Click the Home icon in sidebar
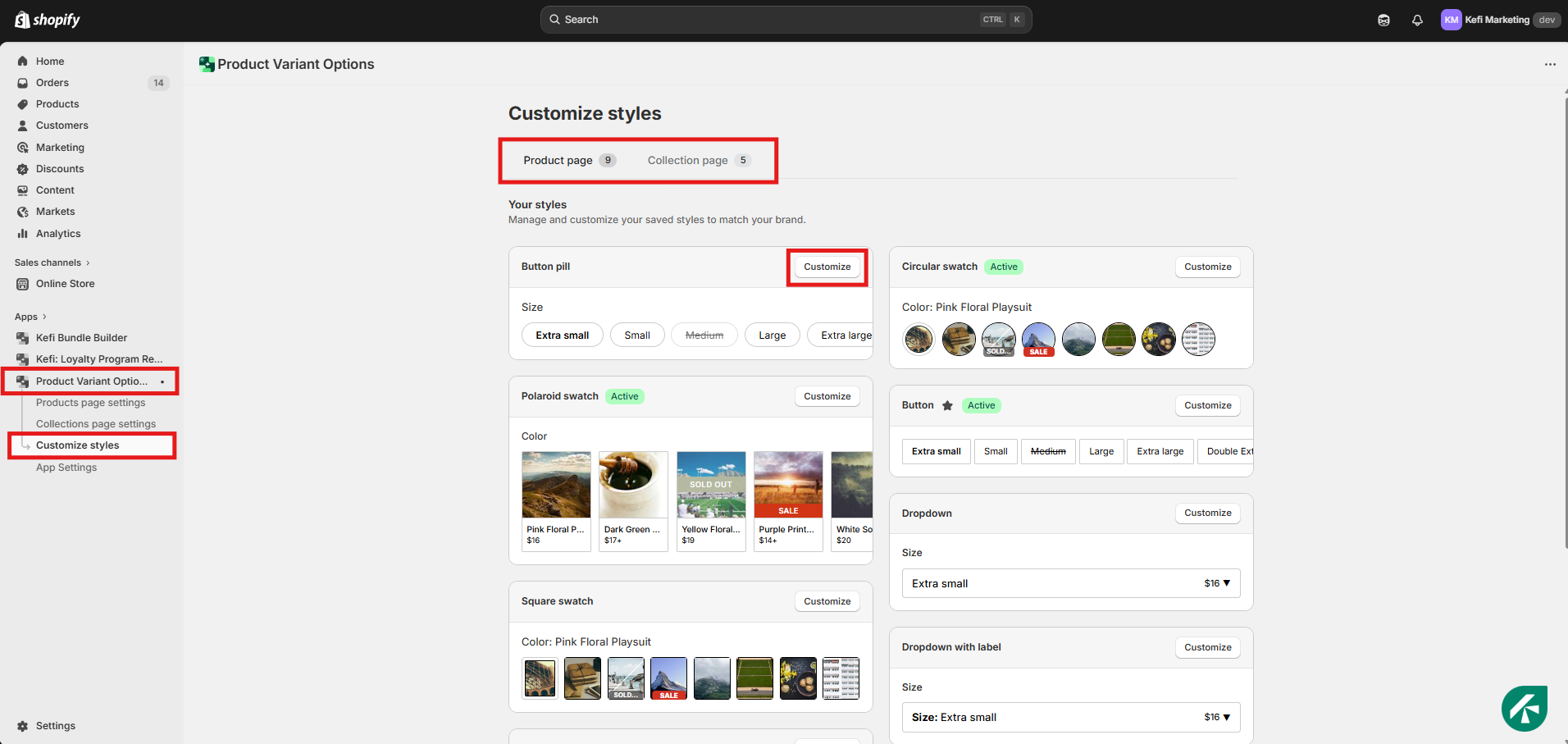This screenshot has height=744, width=1568. 23,62
